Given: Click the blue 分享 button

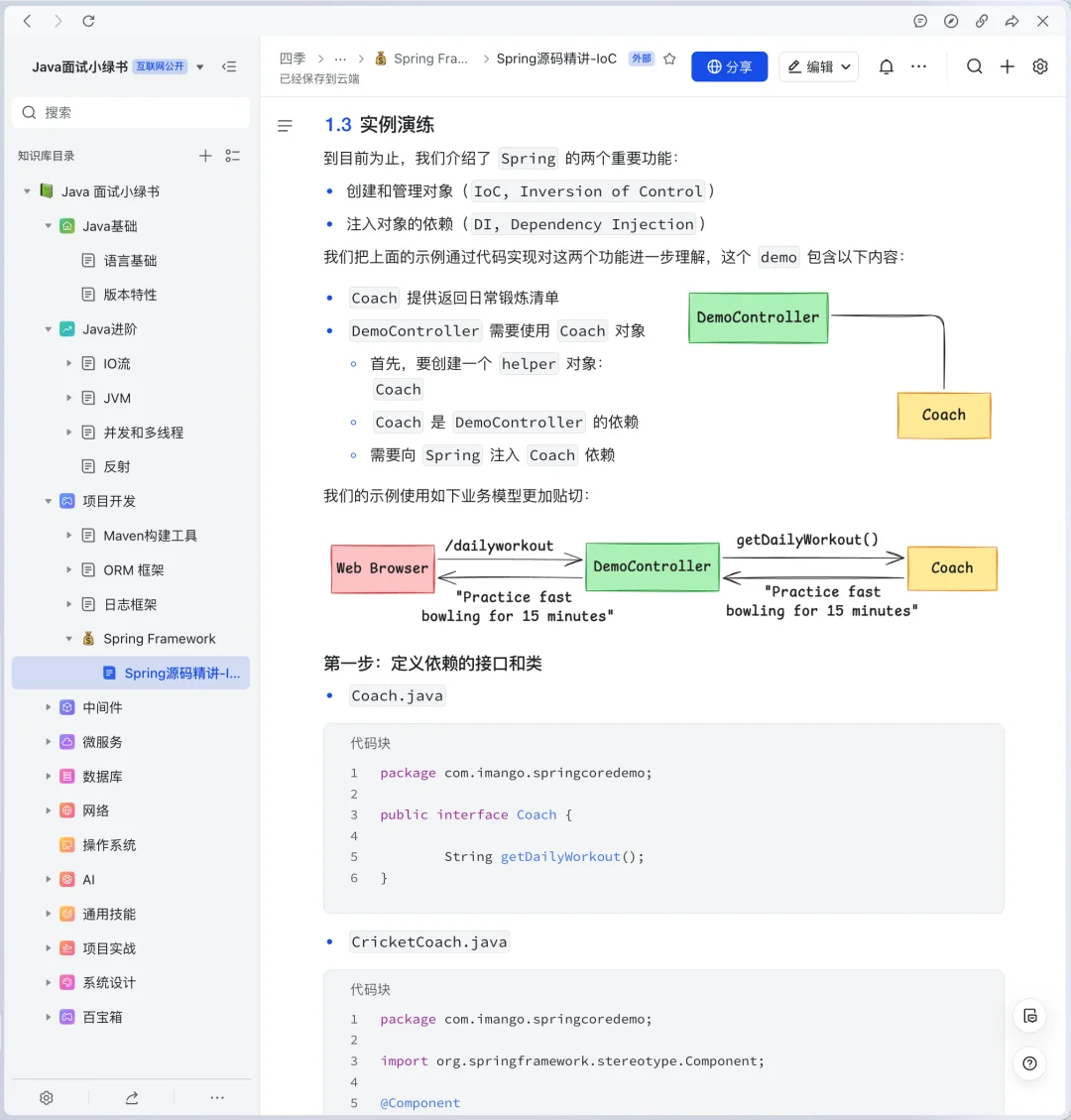Looking at the screenshot, I should [729, 66].
